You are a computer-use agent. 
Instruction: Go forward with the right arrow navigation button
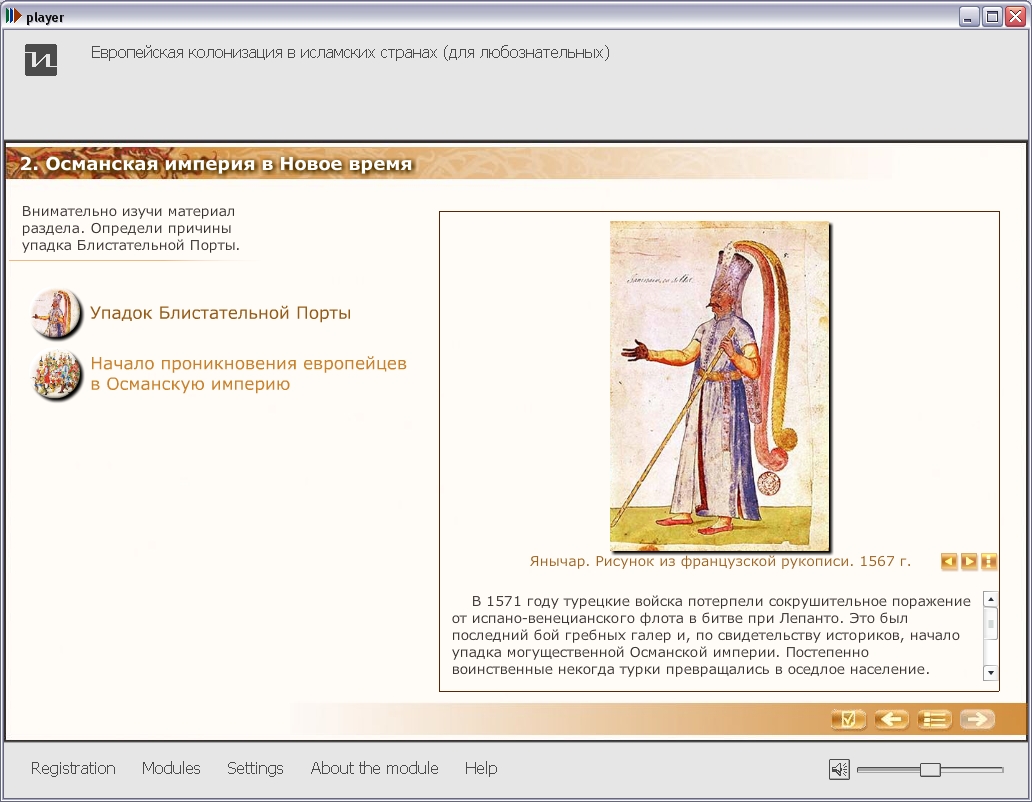[977, 719]
